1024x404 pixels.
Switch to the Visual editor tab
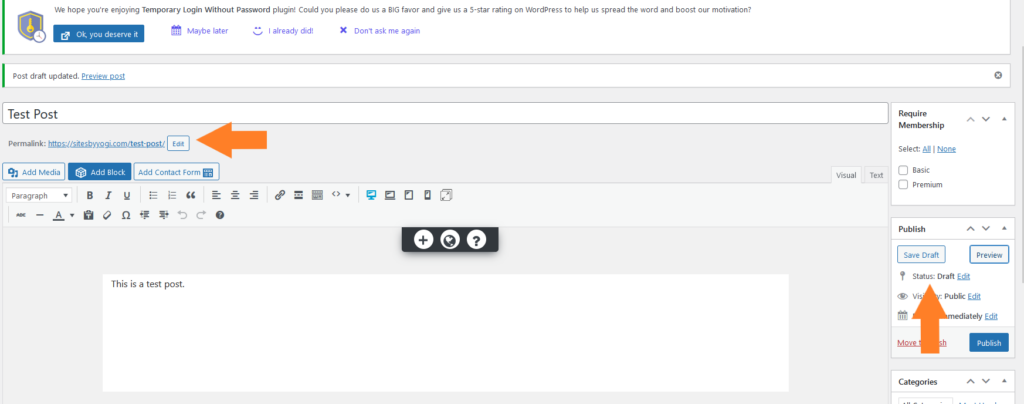[846, 175]
